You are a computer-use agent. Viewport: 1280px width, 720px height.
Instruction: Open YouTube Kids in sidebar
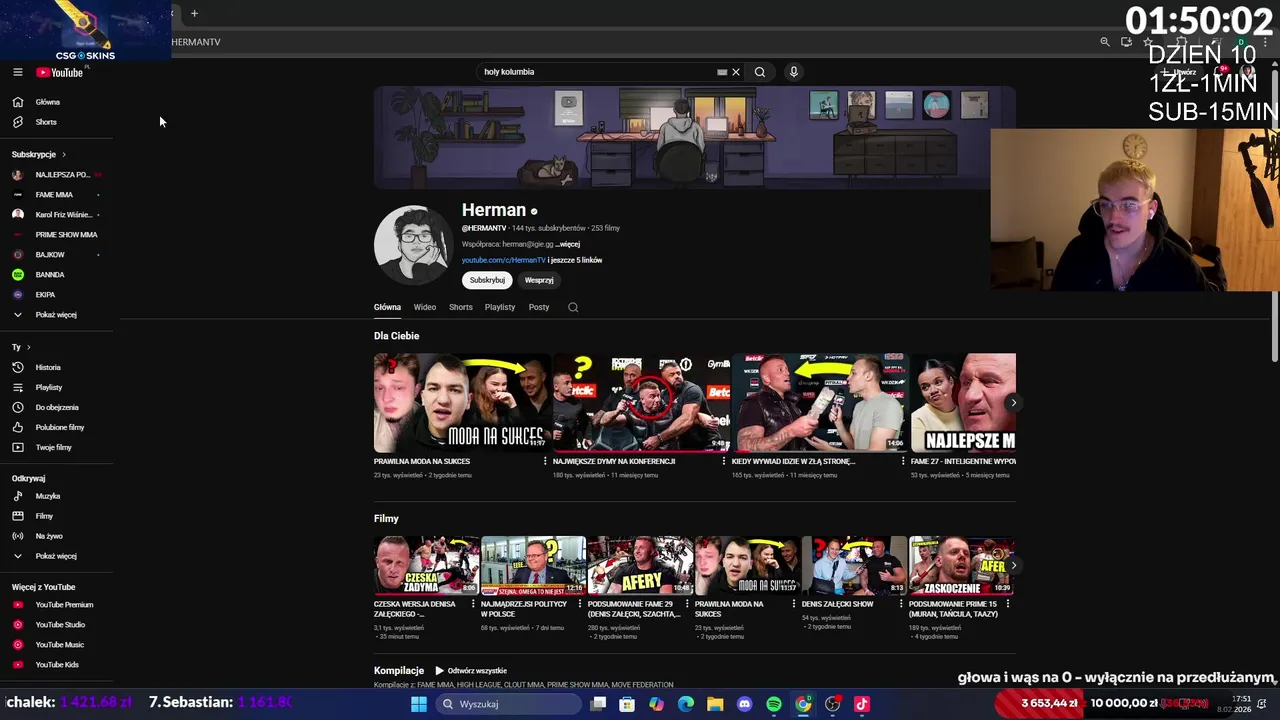click(56, 665)
